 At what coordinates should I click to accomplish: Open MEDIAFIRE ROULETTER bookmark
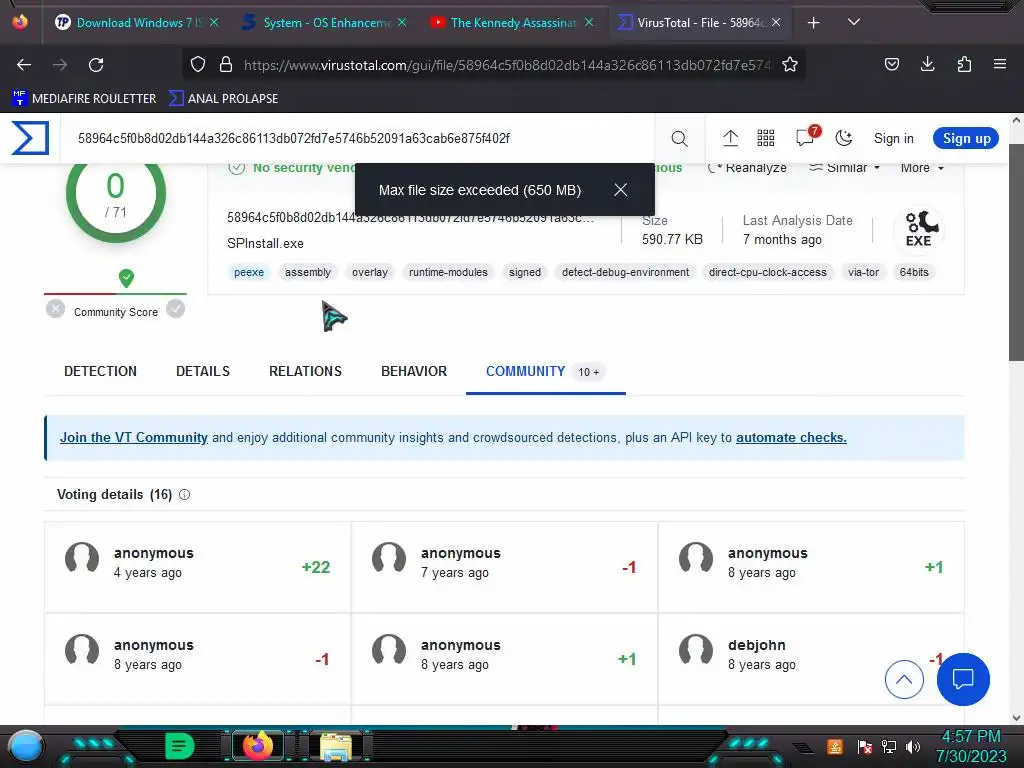[84, 99]
